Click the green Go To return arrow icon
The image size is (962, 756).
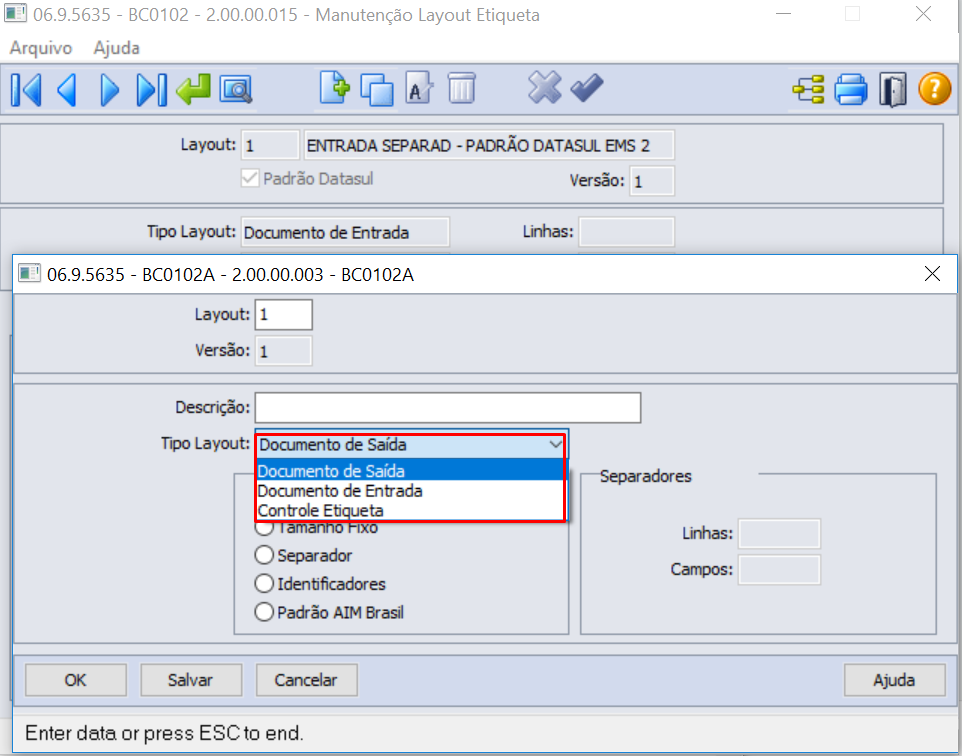tap(193, 89)
